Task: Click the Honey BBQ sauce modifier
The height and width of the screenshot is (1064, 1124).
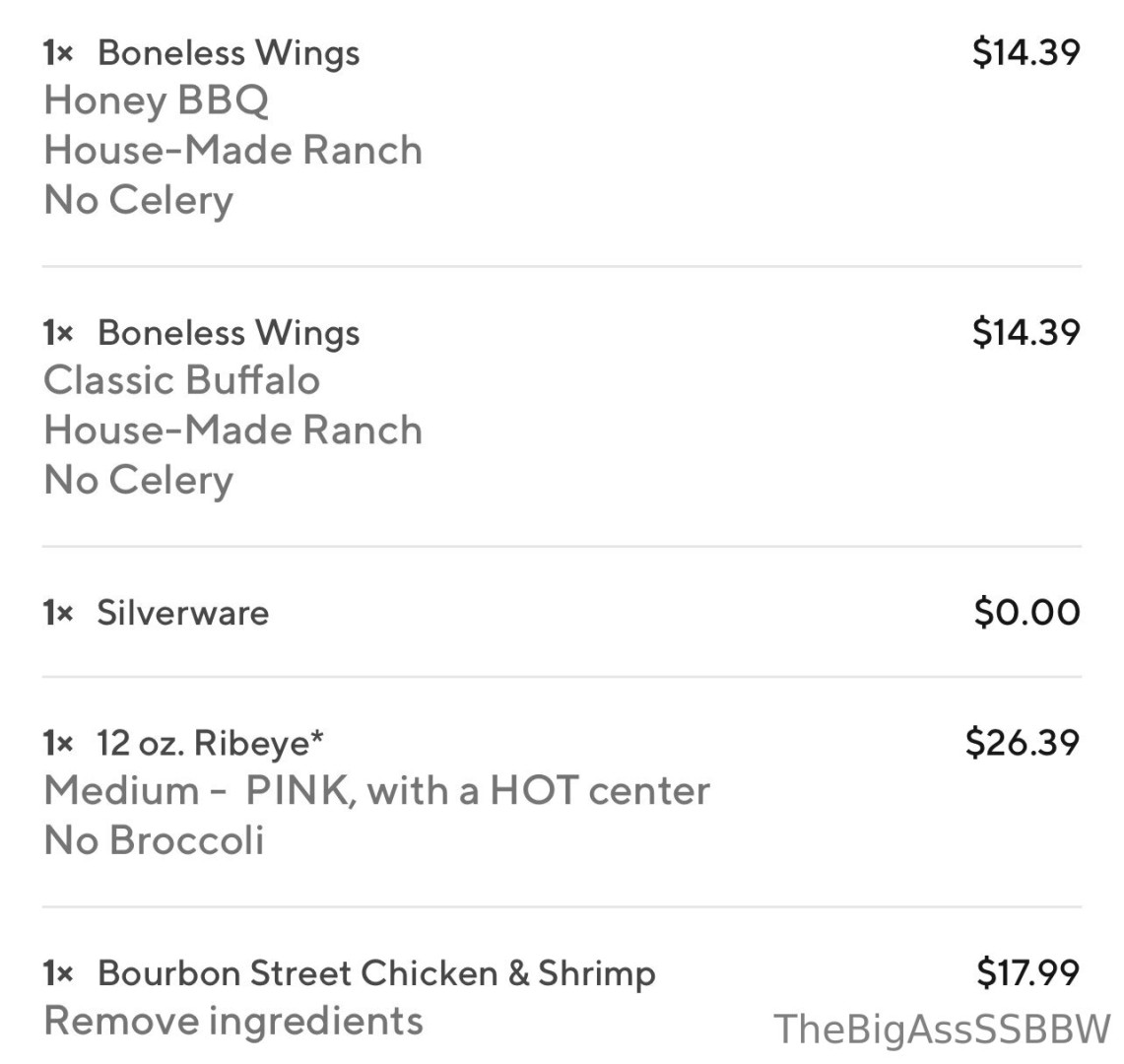Action: [156, 101]
